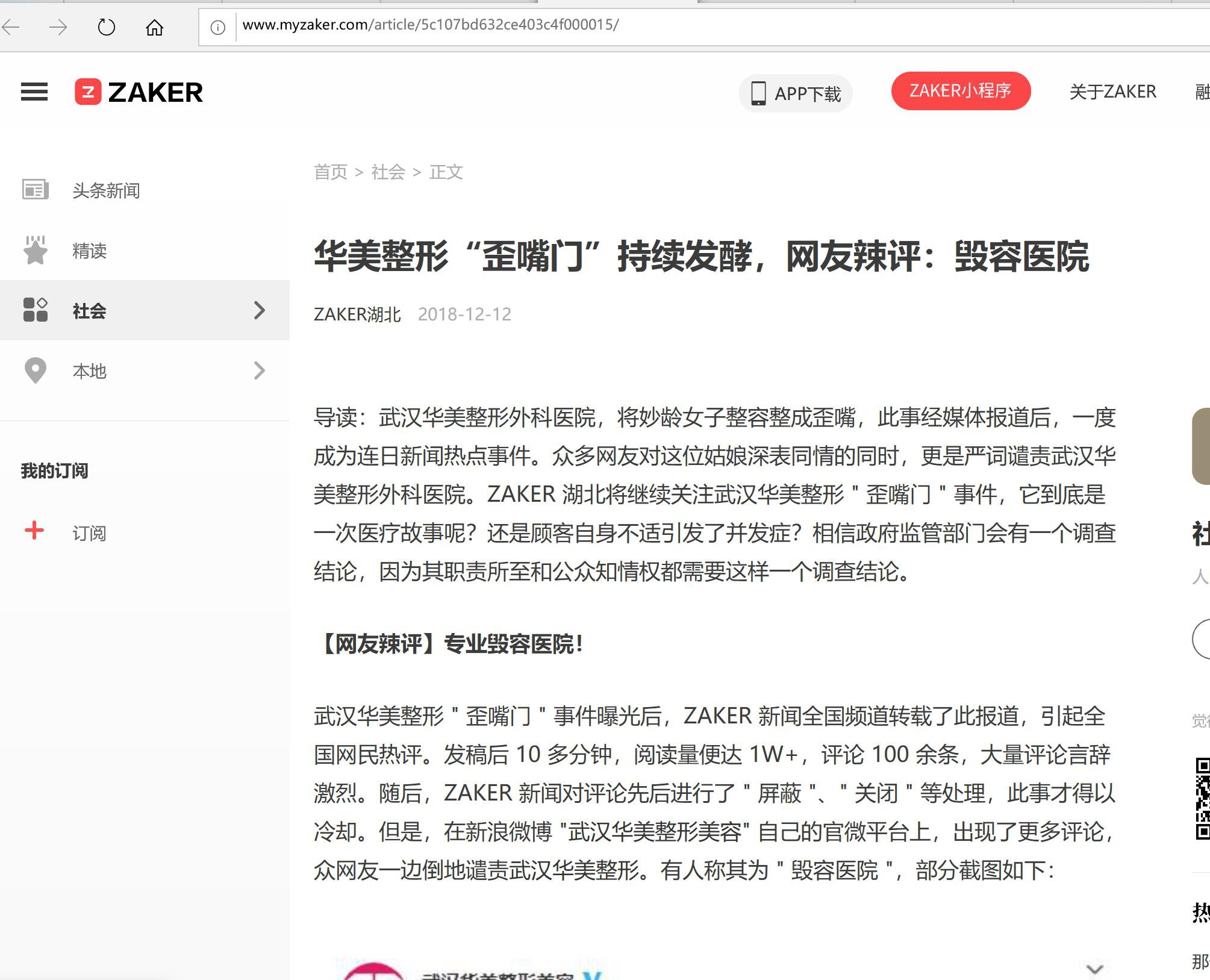Open the hamburger menu beside ZAKER logo
The image size is (1210, 980).
(x=34, y=92)
